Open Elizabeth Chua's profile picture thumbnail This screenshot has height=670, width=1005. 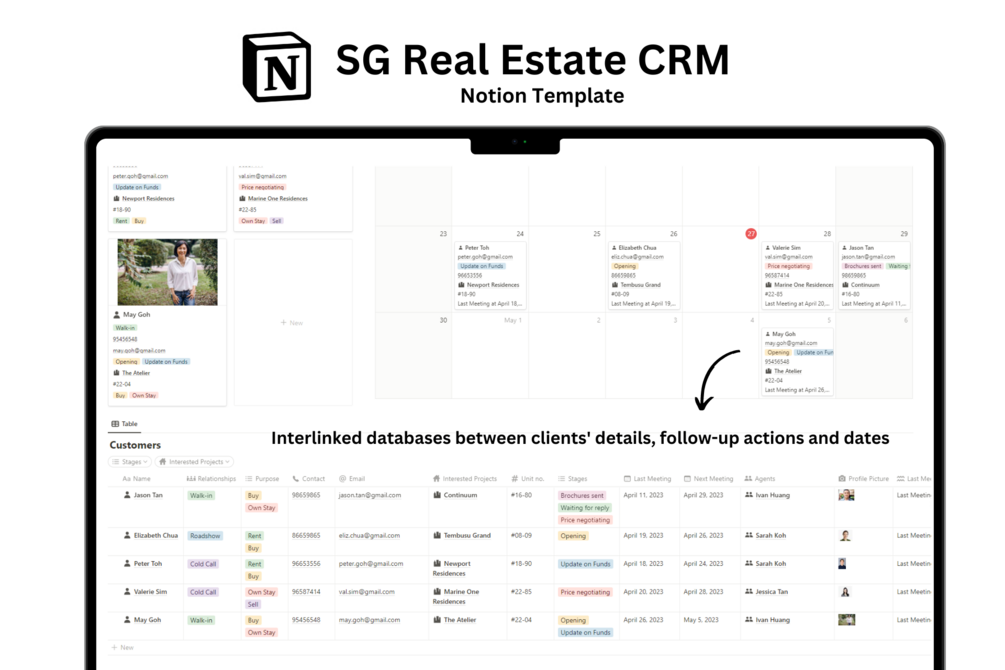tap(845, 536)
